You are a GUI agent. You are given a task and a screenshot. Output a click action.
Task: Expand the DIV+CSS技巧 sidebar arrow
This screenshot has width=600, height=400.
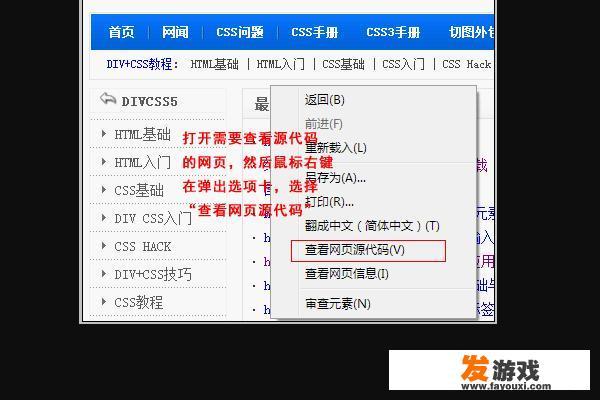104,273
